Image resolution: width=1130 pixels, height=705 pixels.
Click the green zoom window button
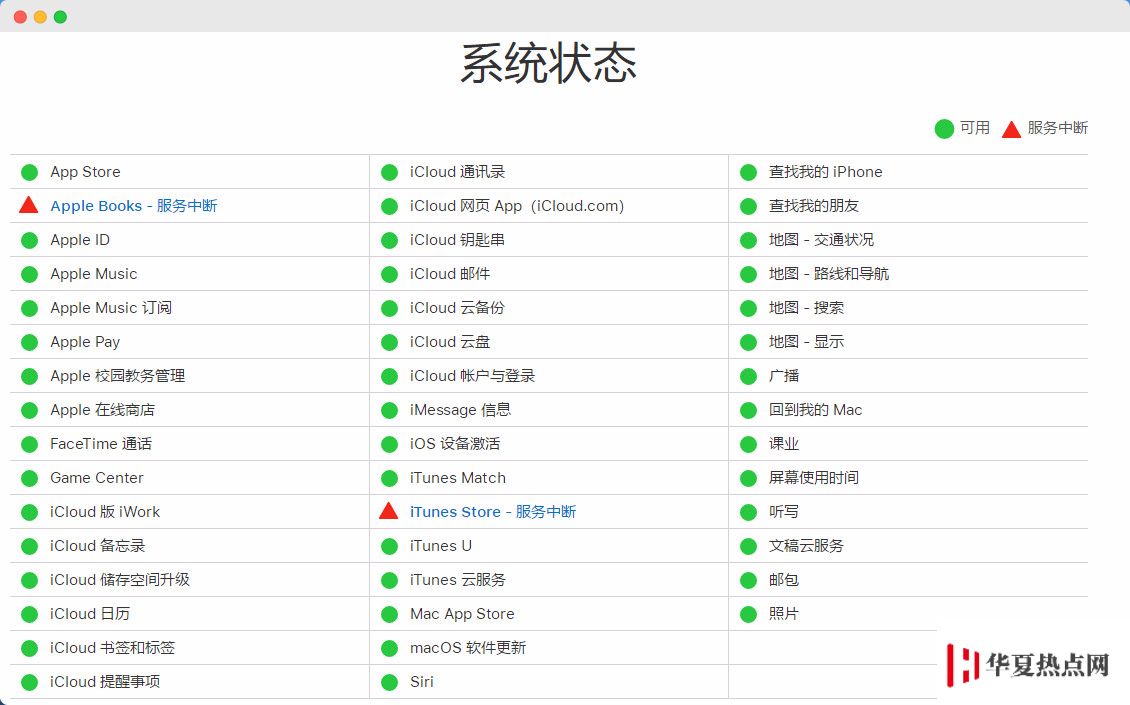click(x=61, y=17)
